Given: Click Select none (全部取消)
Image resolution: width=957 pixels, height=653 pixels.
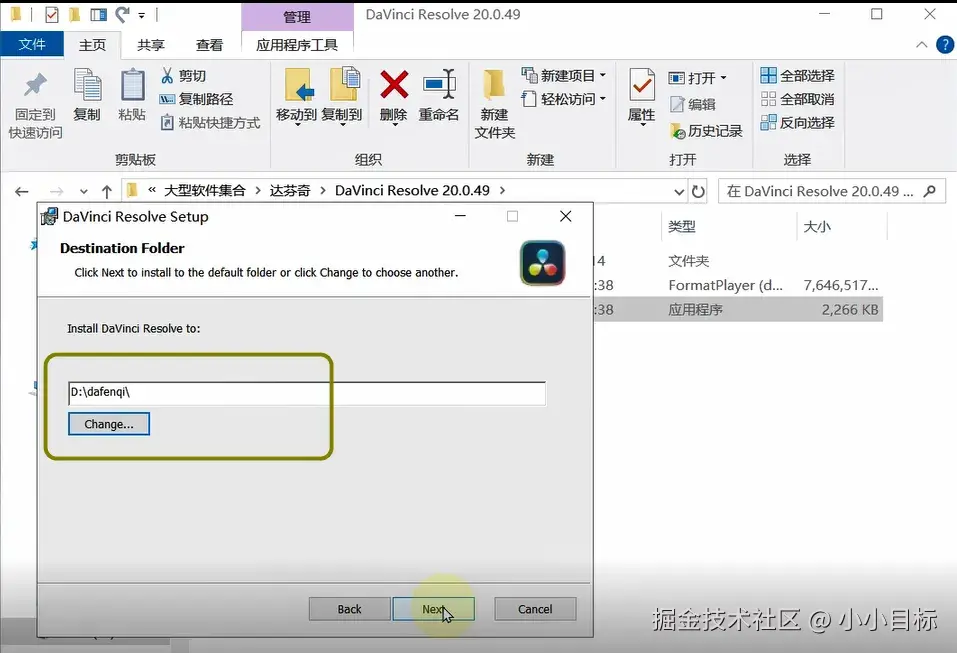Looking at the screenshot, I should tap(797, 99).
